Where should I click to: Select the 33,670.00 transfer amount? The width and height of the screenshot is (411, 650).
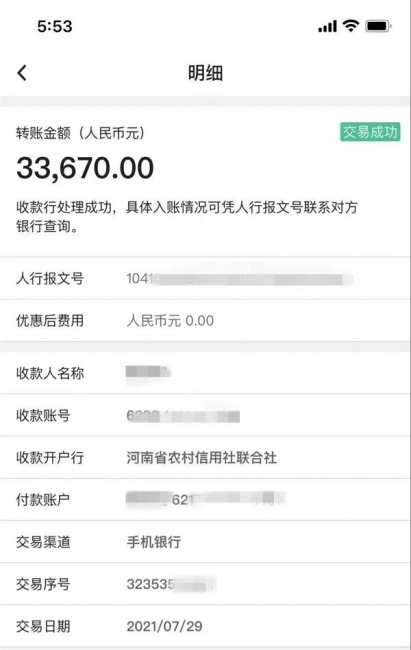pos(85,168)
